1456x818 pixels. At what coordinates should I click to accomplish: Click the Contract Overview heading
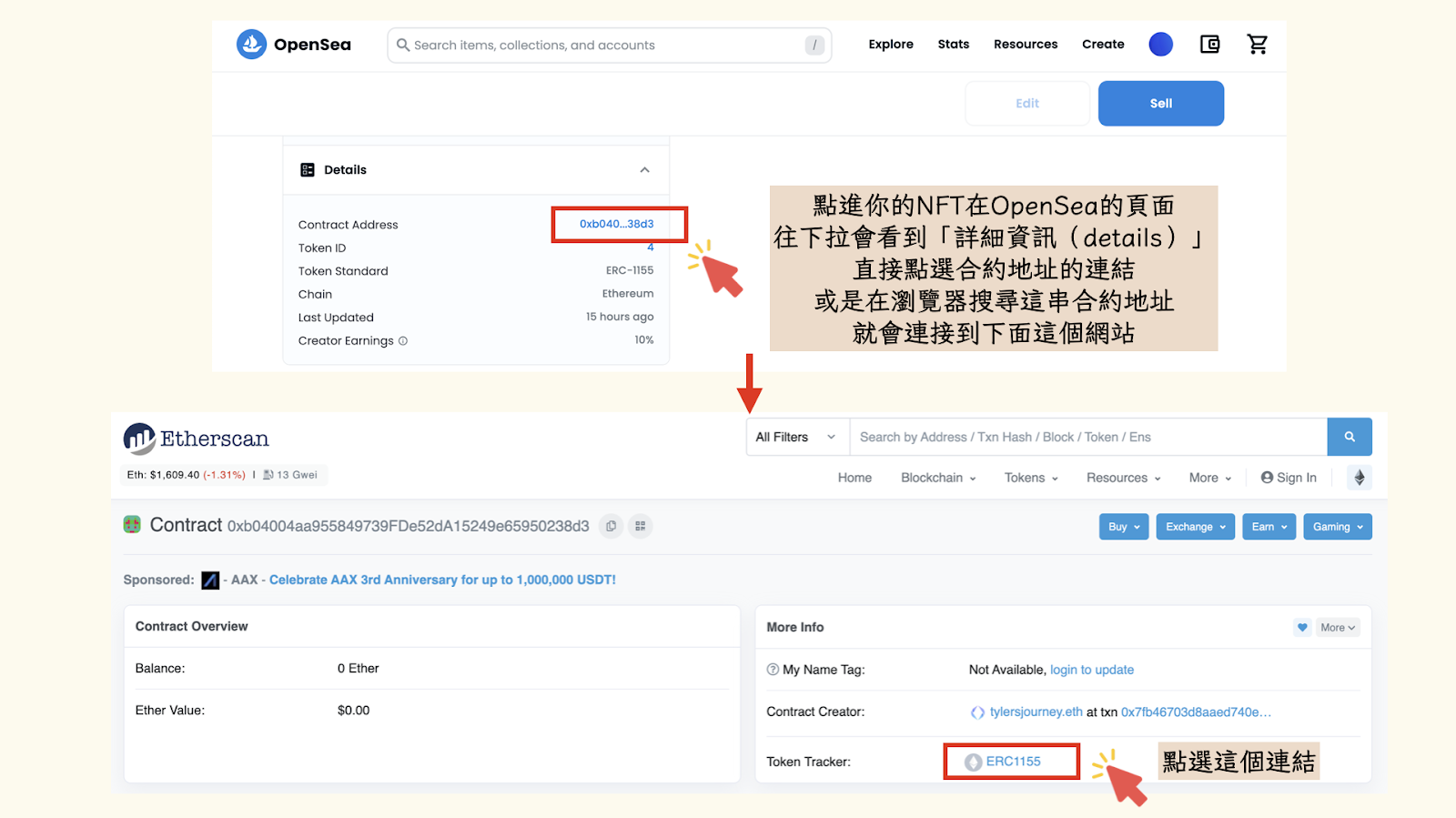tap(192, 626)
